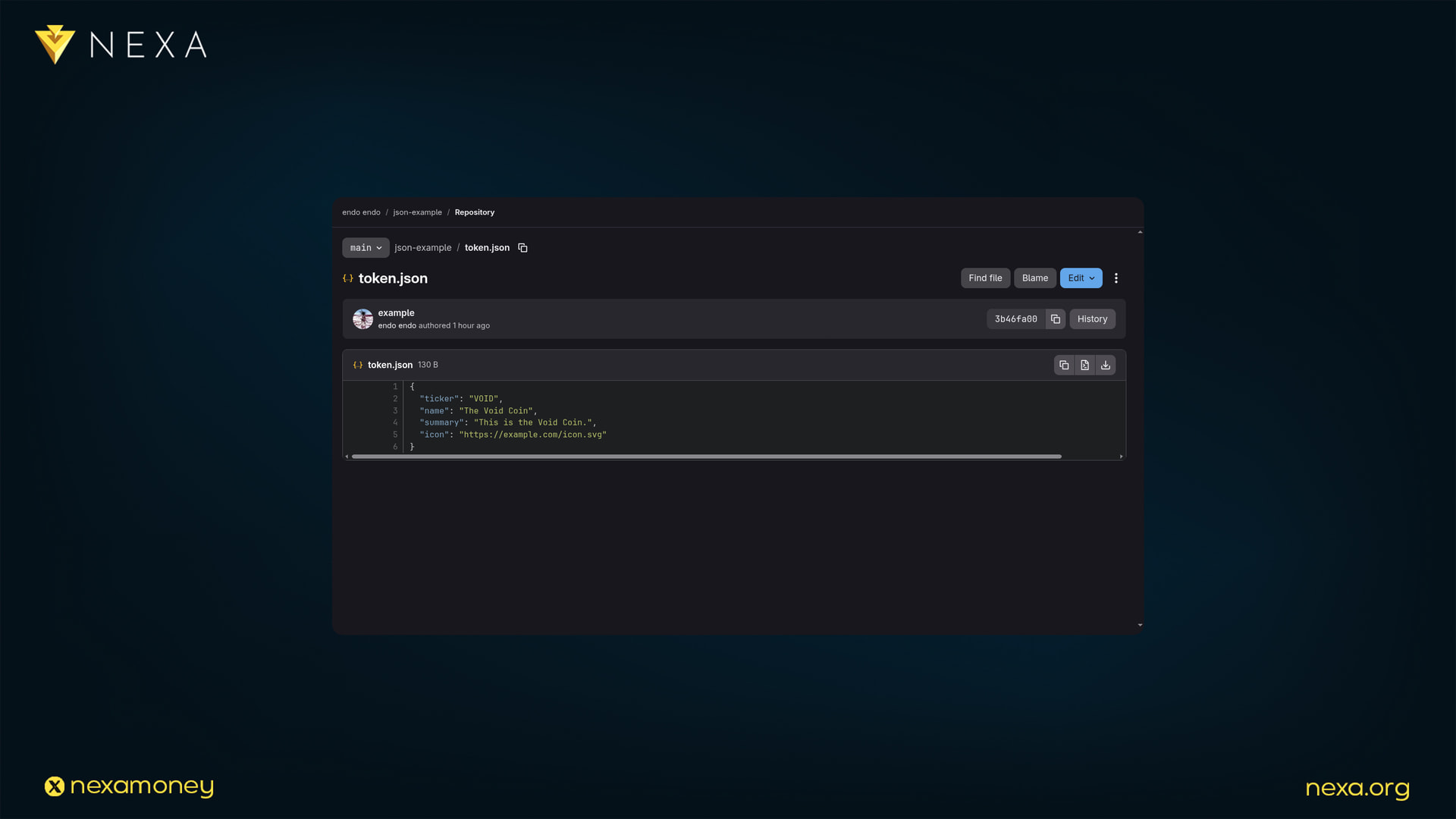
Task: Open raw file view icon
Action: 1084,366
